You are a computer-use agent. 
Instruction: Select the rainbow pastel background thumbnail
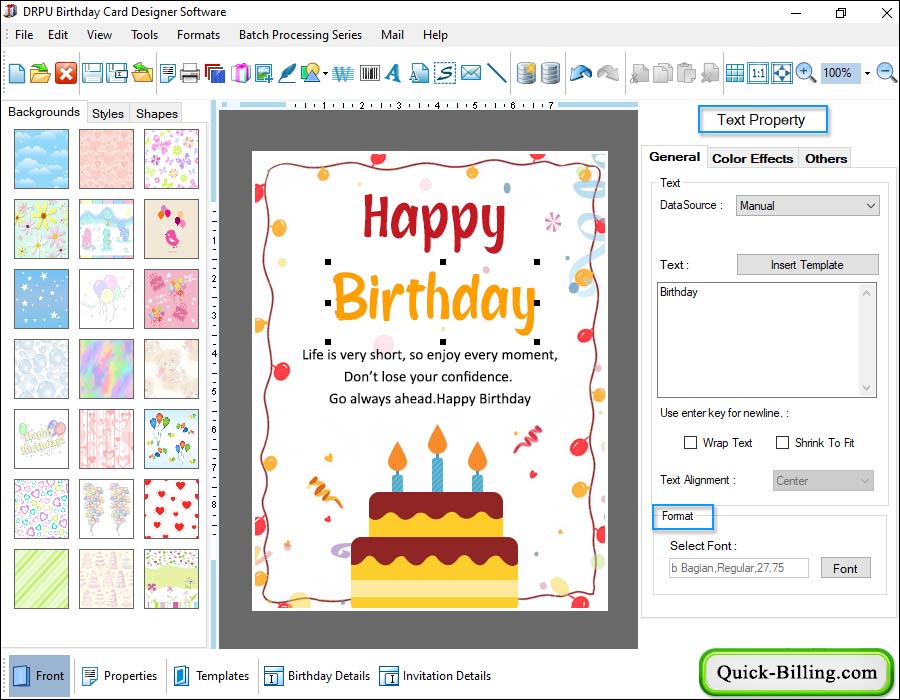click(106, 369)
